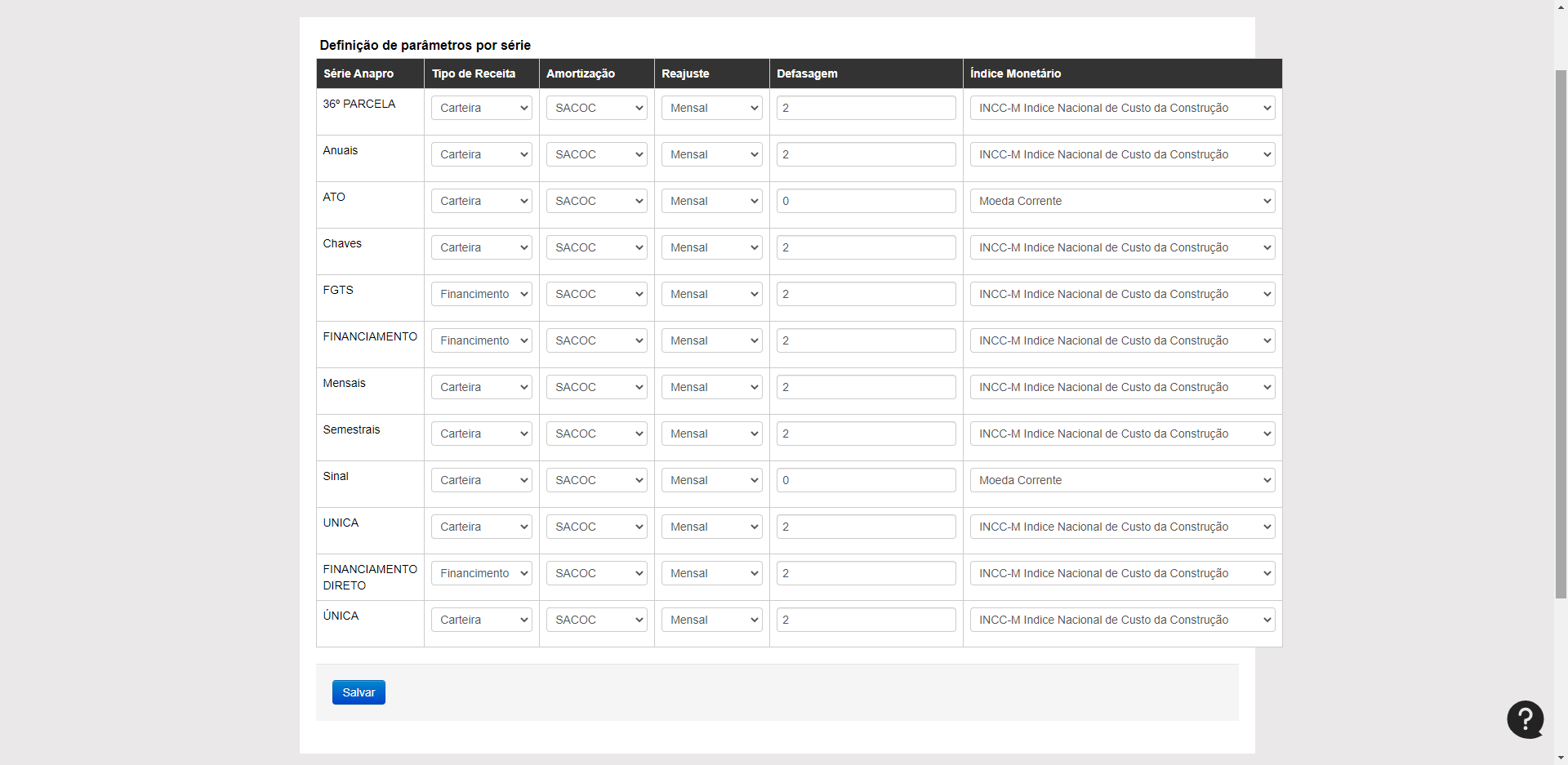Click Defasagem field for ÚNICA row

(x=866, y=620)
